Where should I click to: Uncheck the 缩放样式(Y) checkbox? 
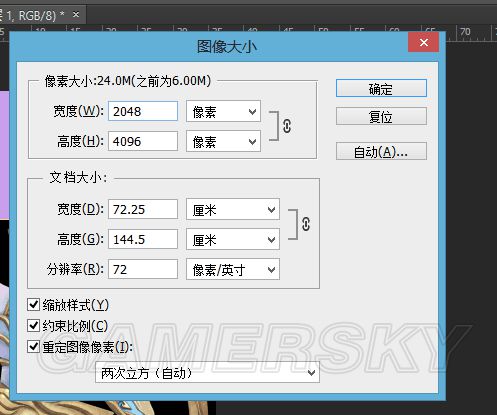click(x=33, y=305)
